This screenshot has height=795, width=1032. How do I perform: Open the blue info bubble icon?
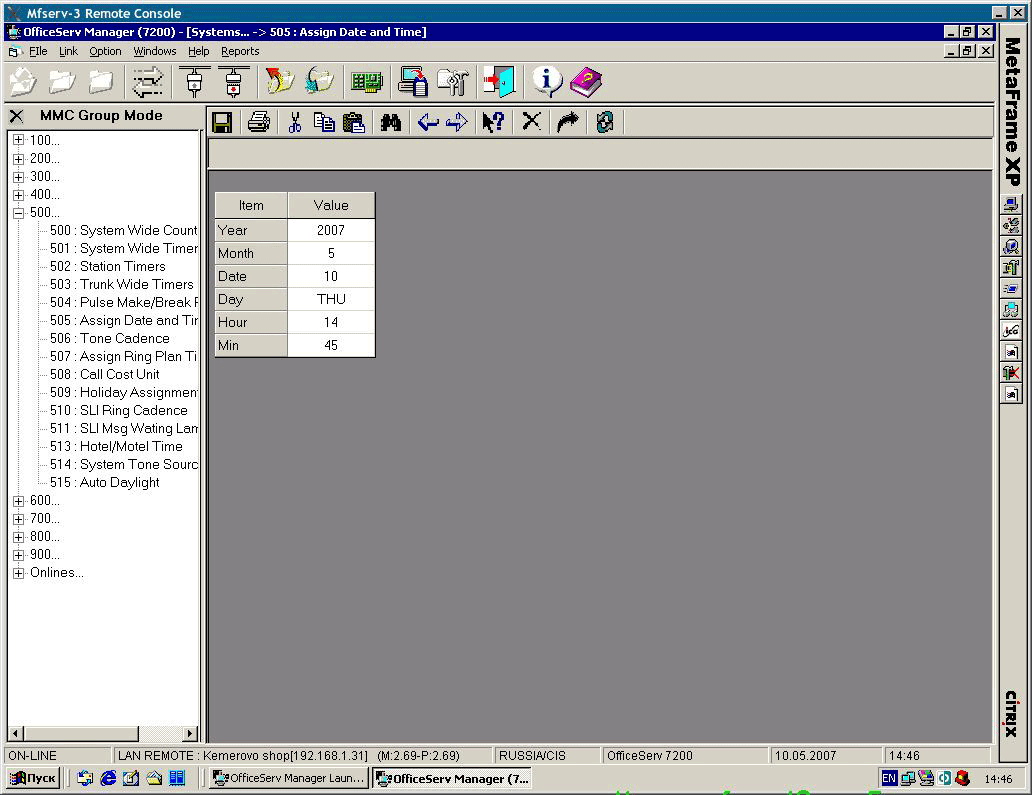click(547, 82)
